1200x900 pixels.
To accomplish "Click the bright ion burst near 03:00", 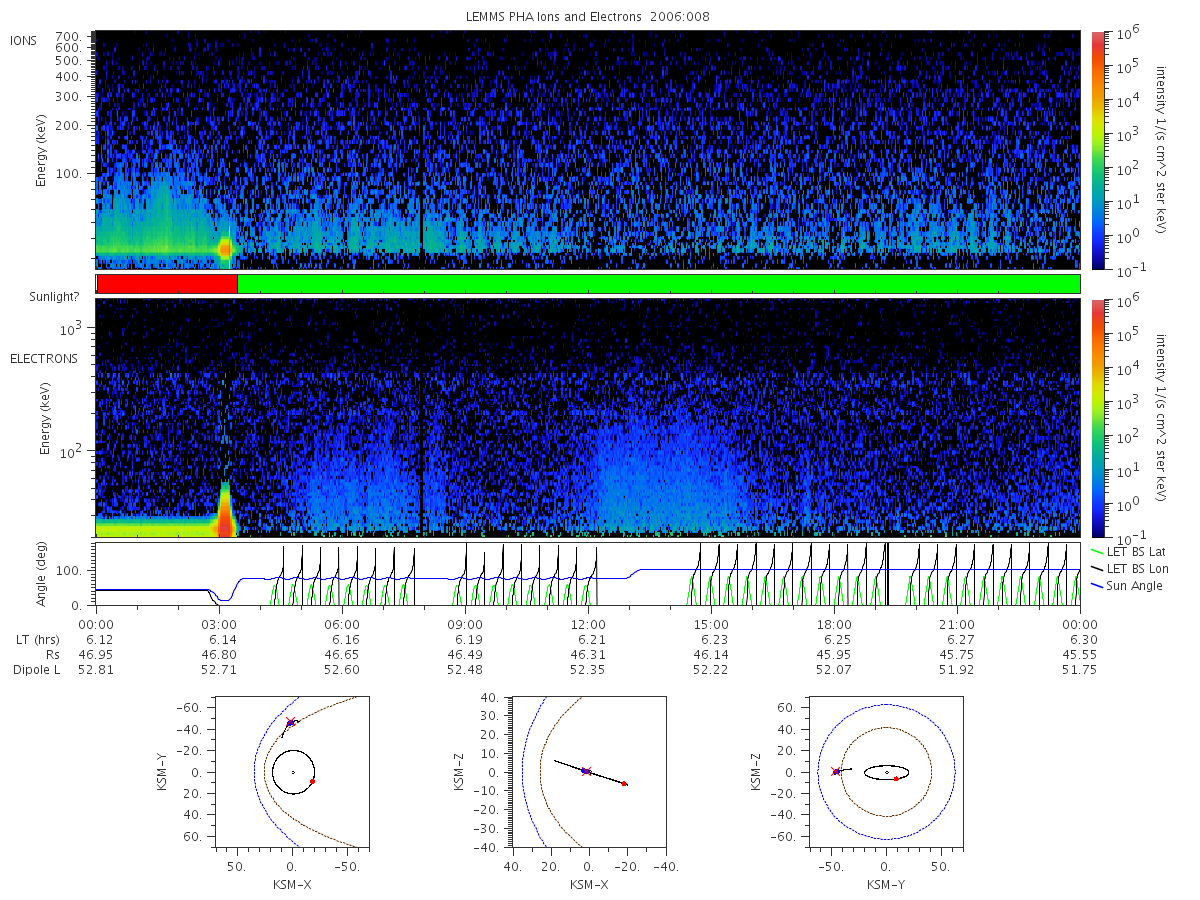I will pos(225,248).
